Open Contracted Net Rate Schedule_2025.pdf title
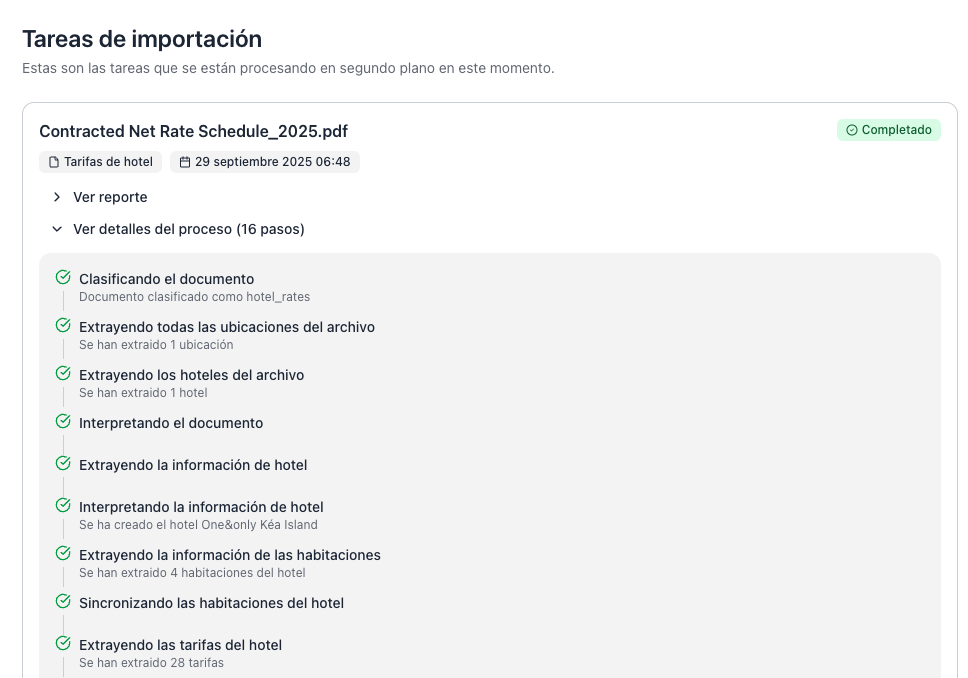Screen dimensions: 968x678 pyautogui.click(x=193, y=131)
